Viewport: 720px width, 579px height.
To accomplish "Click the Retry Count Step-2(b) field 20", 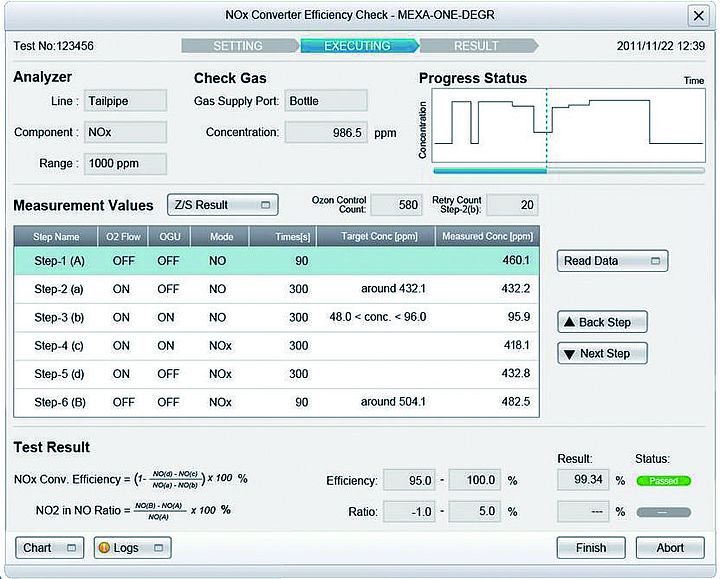I will point(512,205).
